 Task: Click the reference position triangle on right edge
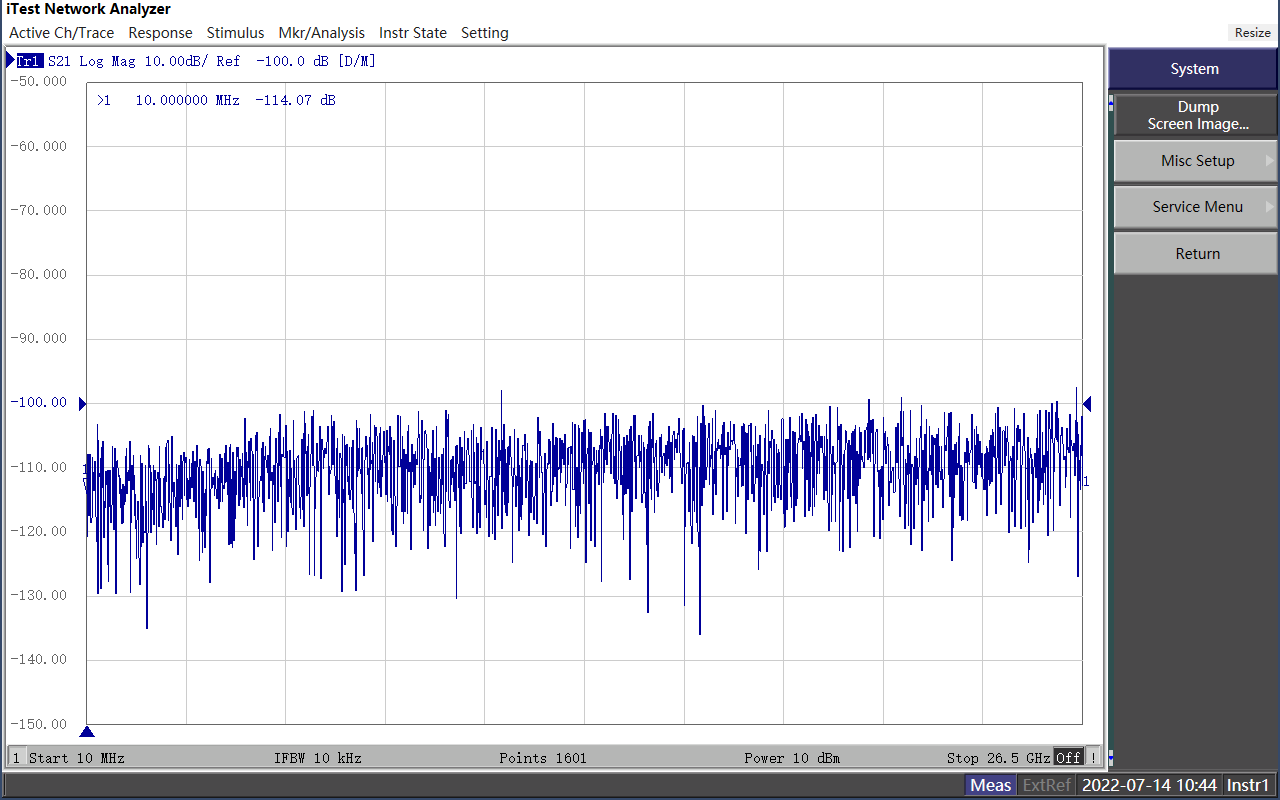tap(1087, 404)
